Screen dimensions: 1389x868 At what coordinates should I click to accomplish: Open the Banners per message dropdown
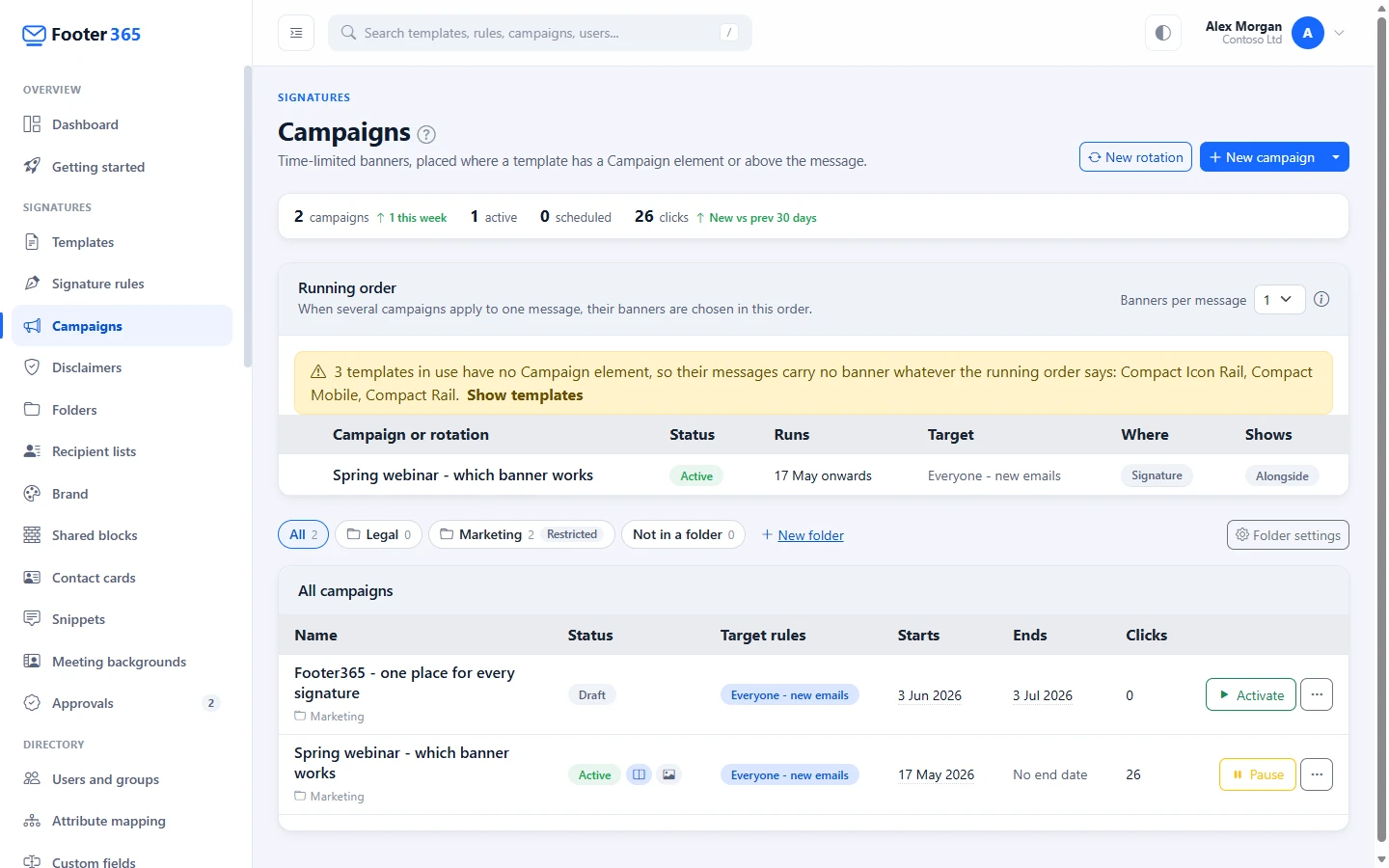1279,300
